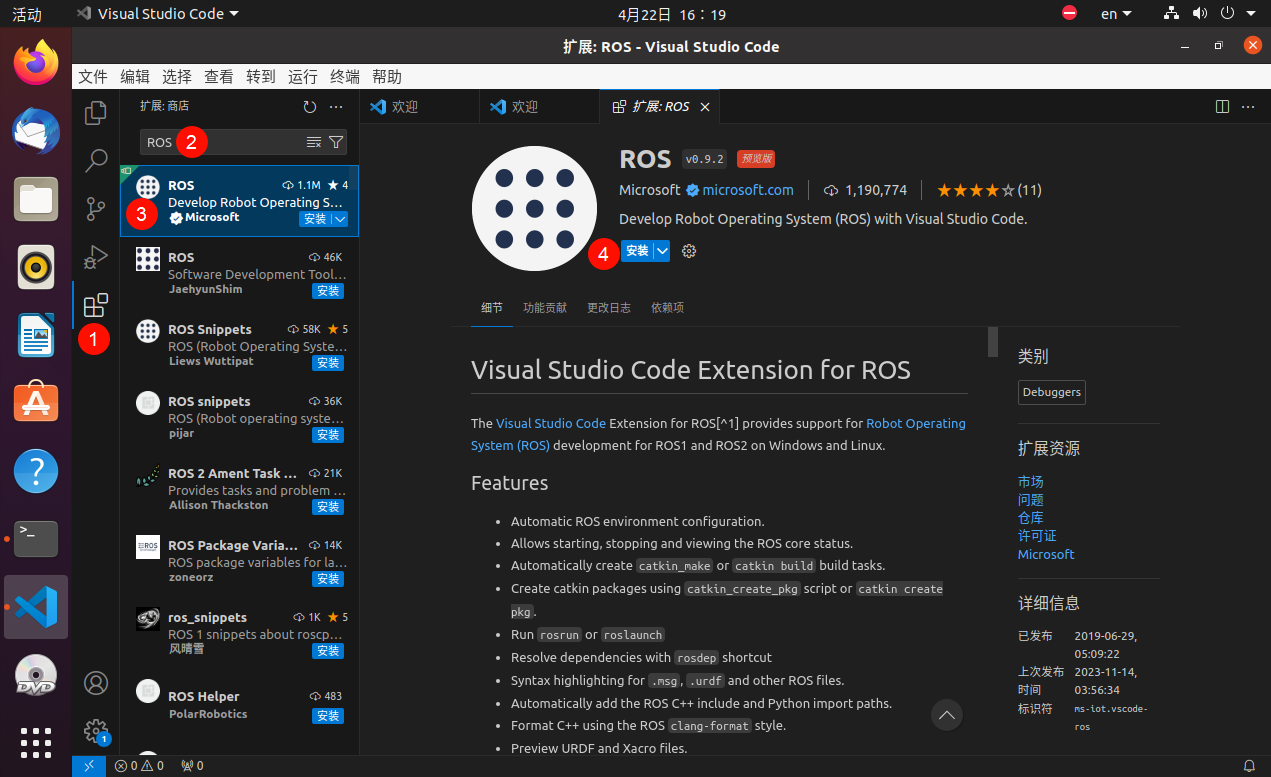
Task: Click the extension details vertical scrollbar
Action: [x=993, y=341]
